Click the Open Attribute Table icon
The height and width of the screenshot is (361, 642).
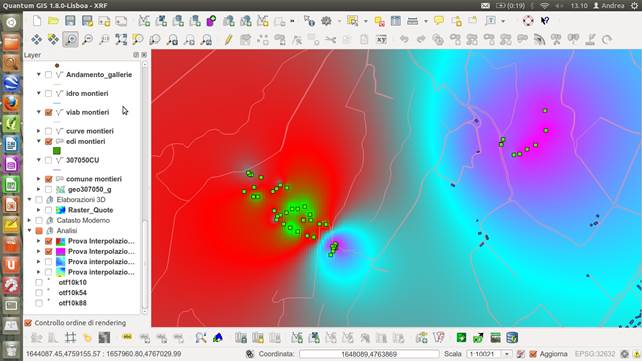(x=396, y=21)
